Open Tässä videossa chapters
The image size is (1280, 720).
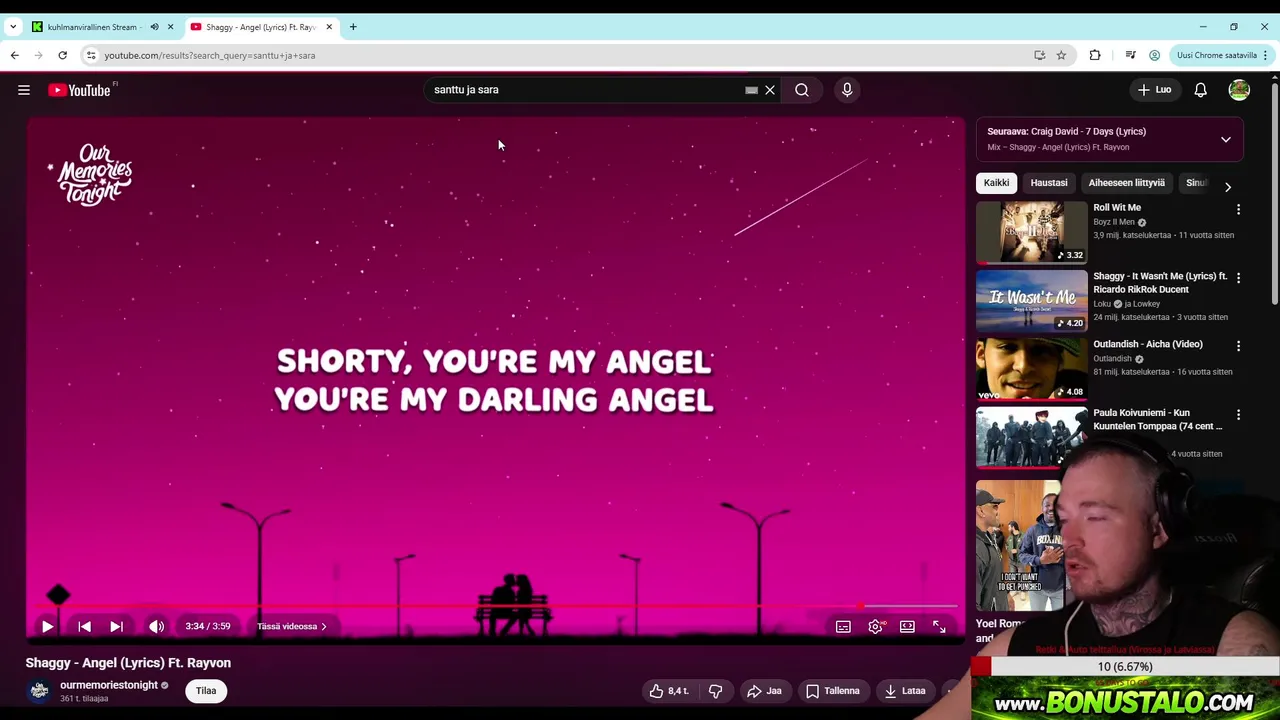point(292,626)
